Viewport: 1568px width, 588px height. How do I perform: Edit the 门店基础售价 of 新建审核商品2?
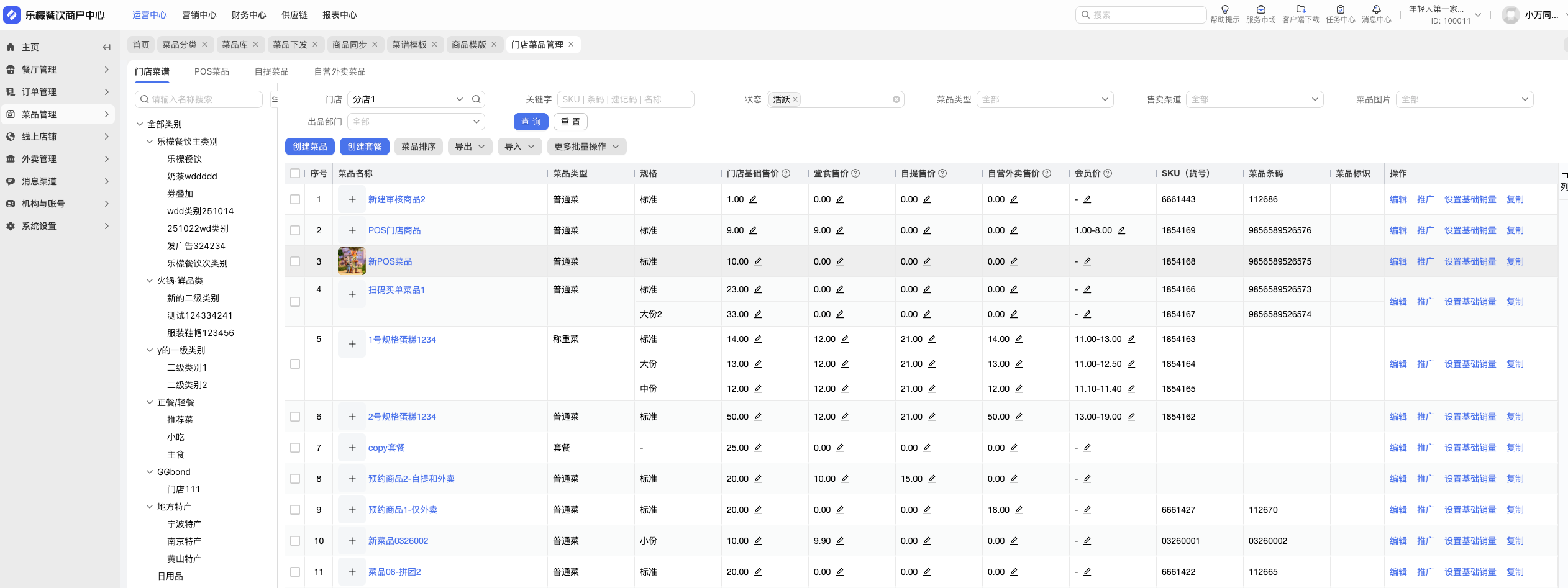tap(753, 199)
